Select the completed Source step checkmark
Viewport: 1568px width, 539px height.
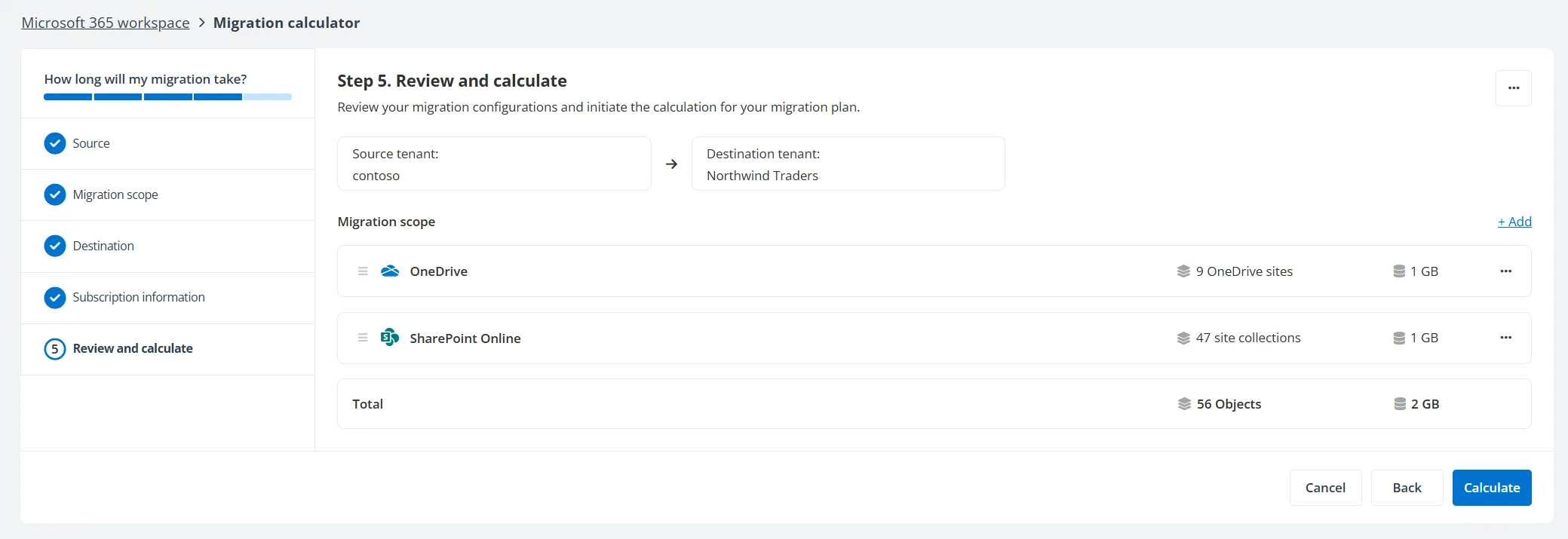click(x=54, y=143)
